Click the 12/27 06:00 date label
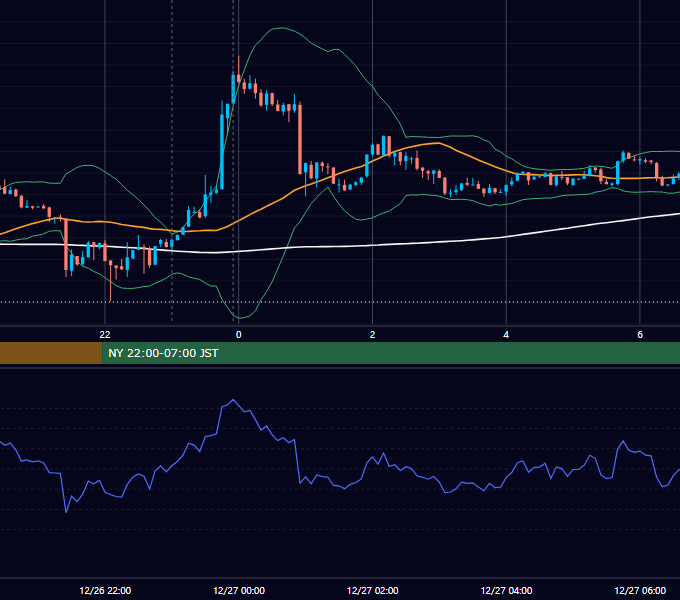Viewport: 680px width, 600px height. [x=640, y=590]
